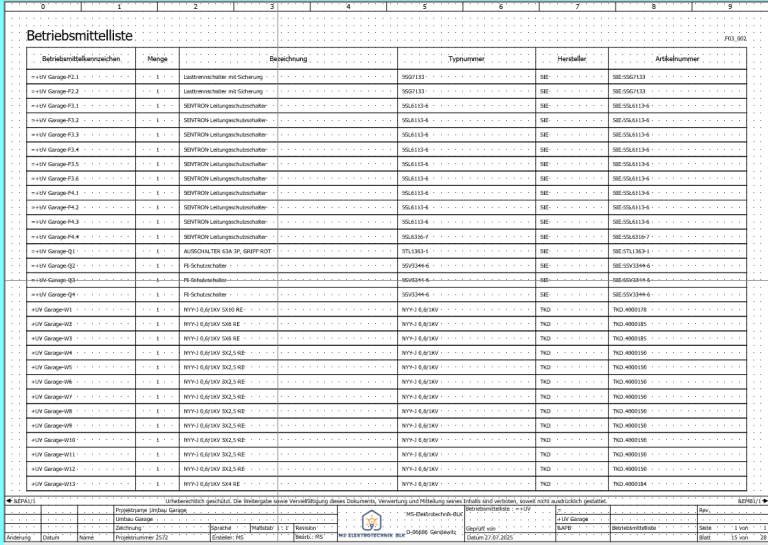Select the Bezeichnung column header
The width and height of the screenshot is (768, 545).
(288, 59)
